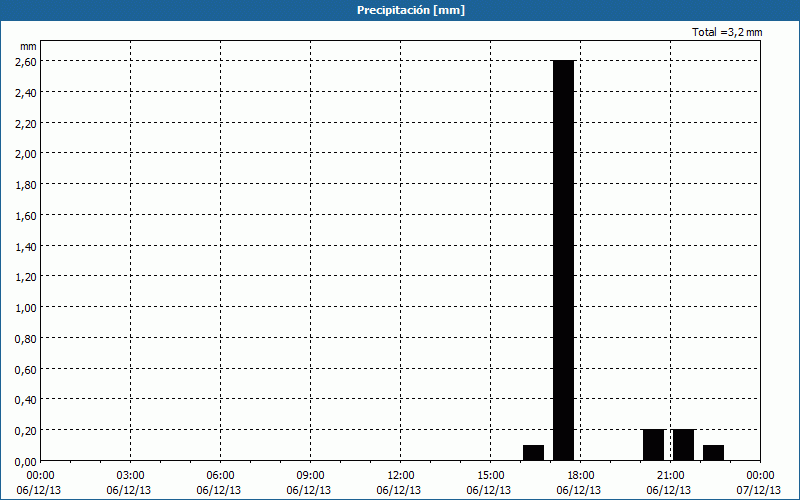Image resolution: width=800 pixels, height=500 pixels.
Task: Pick the 1,40 y-axis value
Action: [26, 246]
